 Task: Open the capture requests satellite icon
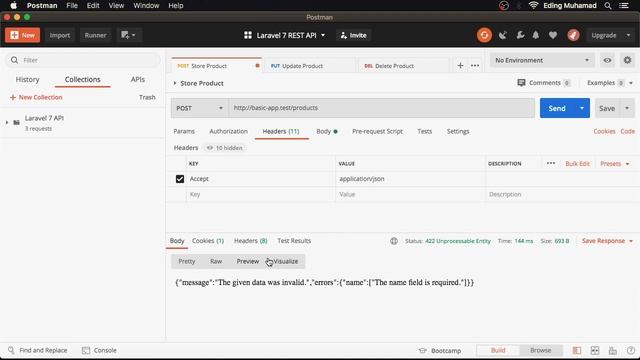[503, 36]
